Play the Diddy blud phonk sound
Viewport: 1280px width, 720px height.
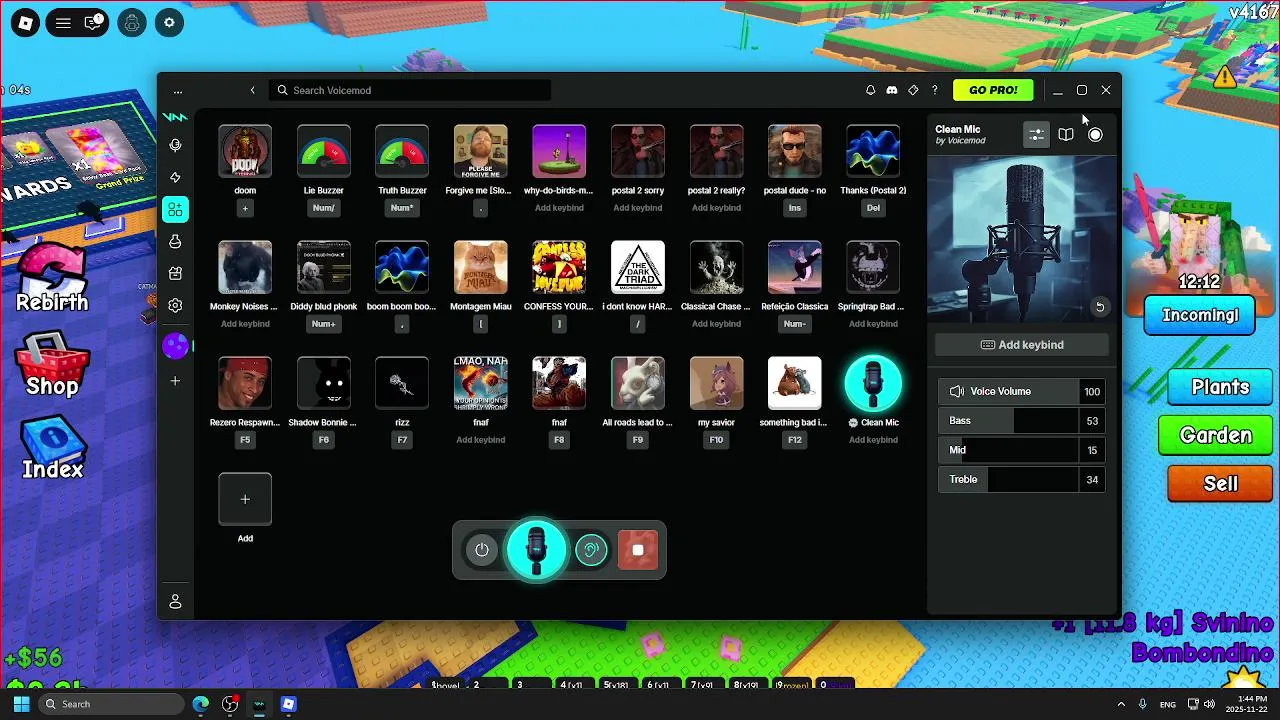[324, 267]
